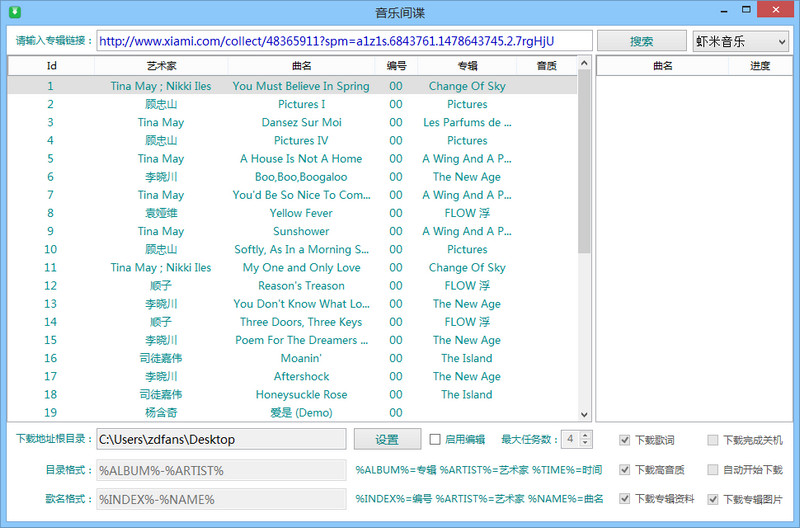Open the 虾米音乐 source dropdown

pos(740,41)
